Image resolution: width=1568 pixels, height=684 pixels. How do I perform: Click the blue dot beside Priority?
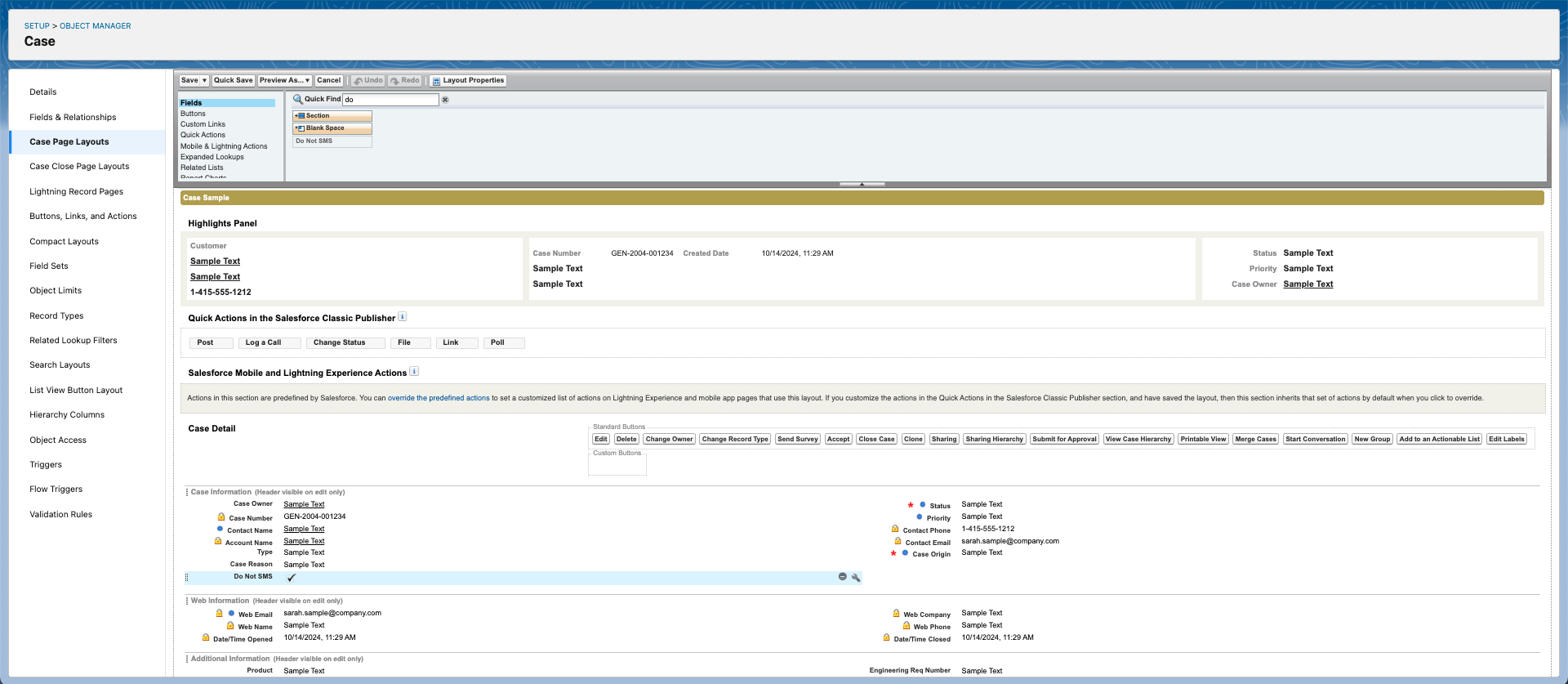coord(920,516)
